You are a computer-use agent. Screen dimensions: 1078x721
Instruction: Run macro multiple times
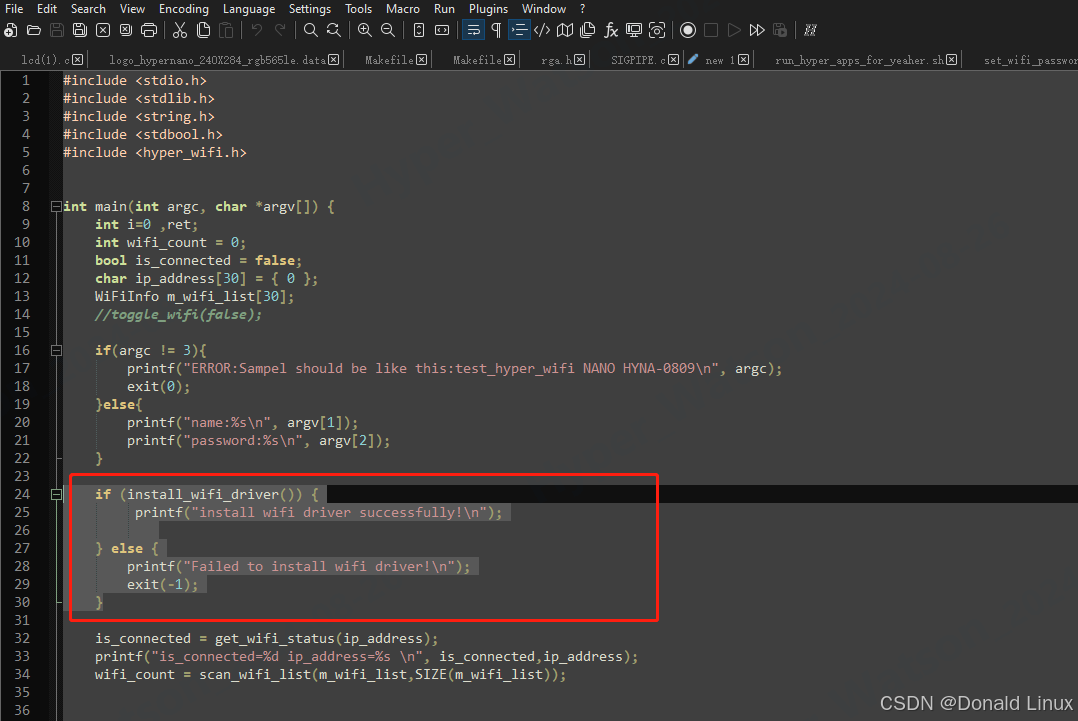pyautogui.click(x=757, y=30)
